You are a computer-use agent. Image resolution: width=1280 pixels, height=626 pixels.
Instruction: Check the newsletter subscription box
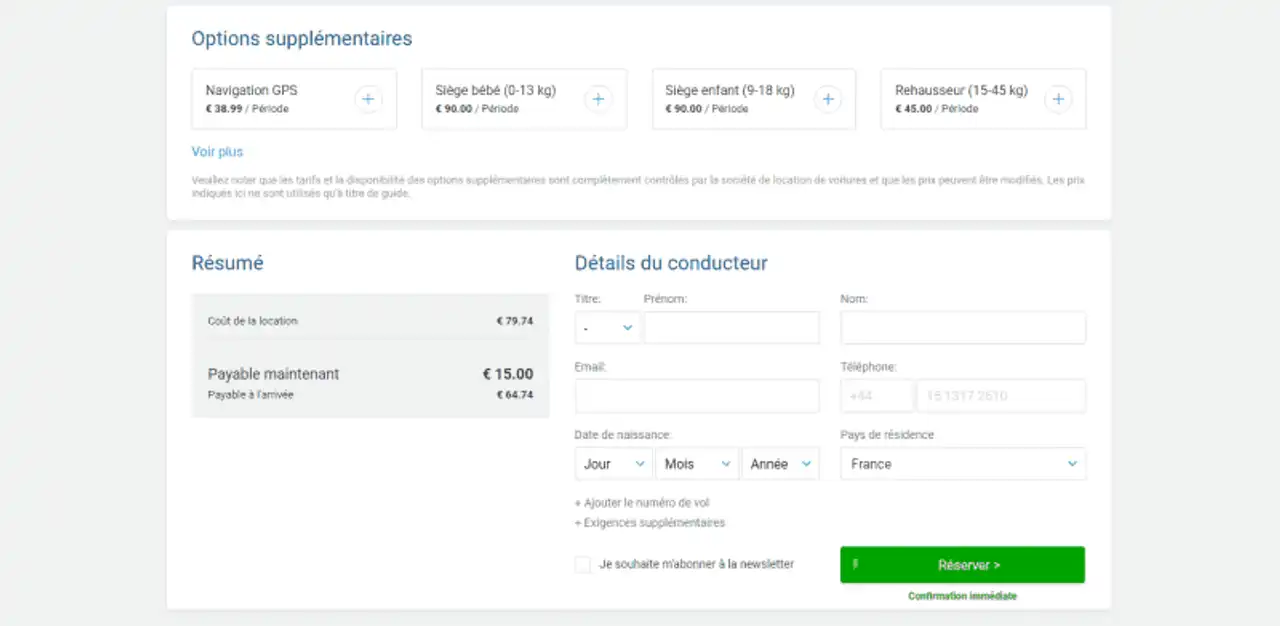point(583,565)
